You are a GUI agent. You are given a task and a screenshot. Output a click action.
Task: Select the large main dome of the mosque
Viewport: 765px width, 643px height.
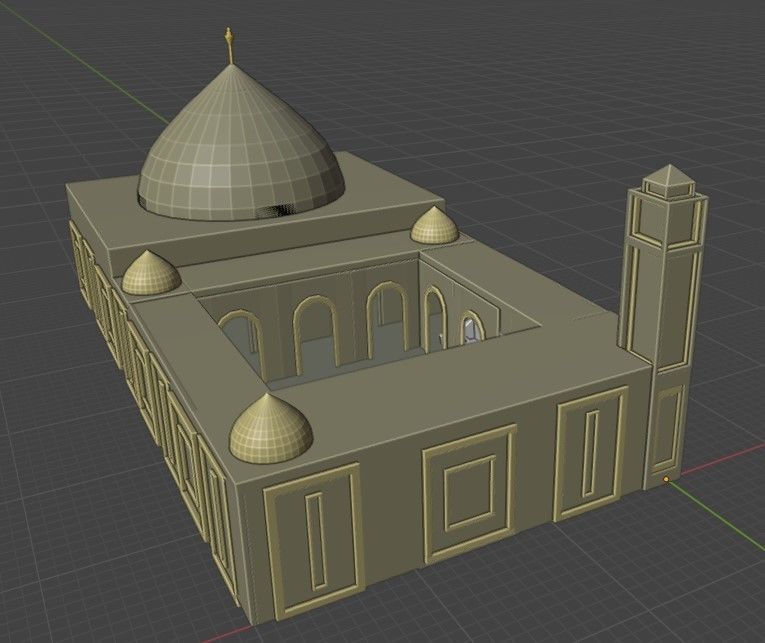(242, 146)
